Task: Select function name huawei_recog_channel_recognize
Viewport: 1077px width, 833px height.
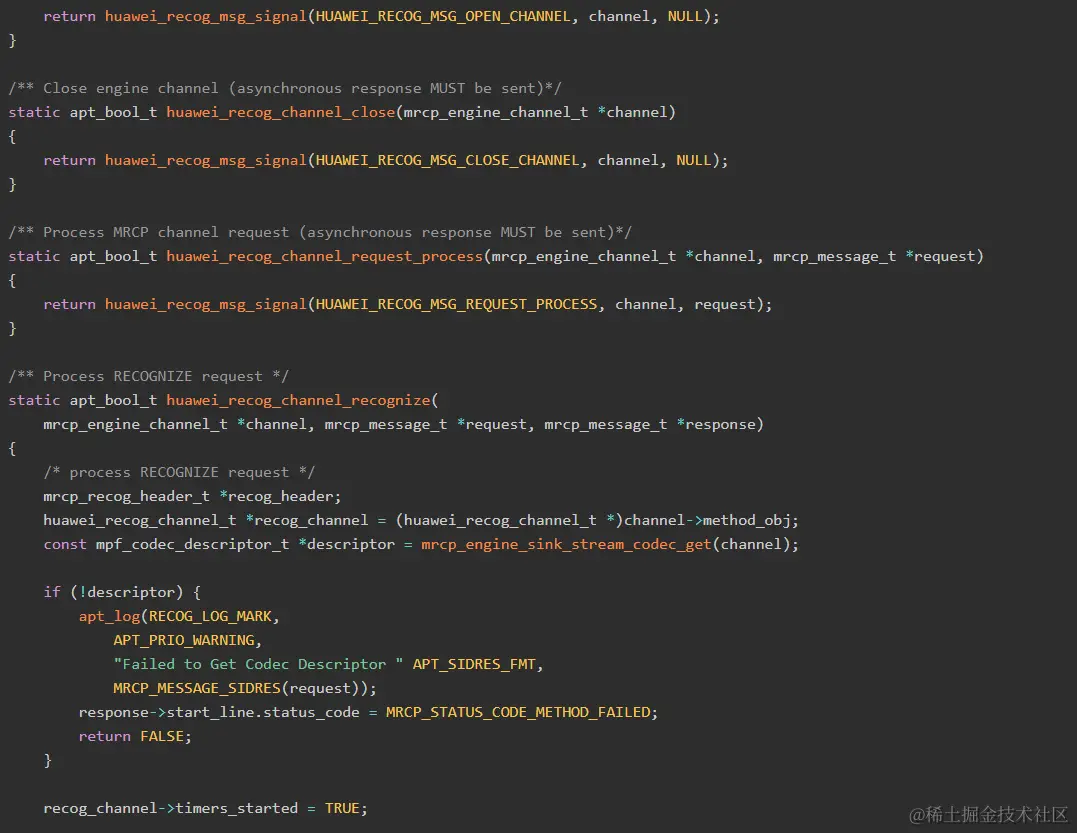Action: [x=298, y=400]
